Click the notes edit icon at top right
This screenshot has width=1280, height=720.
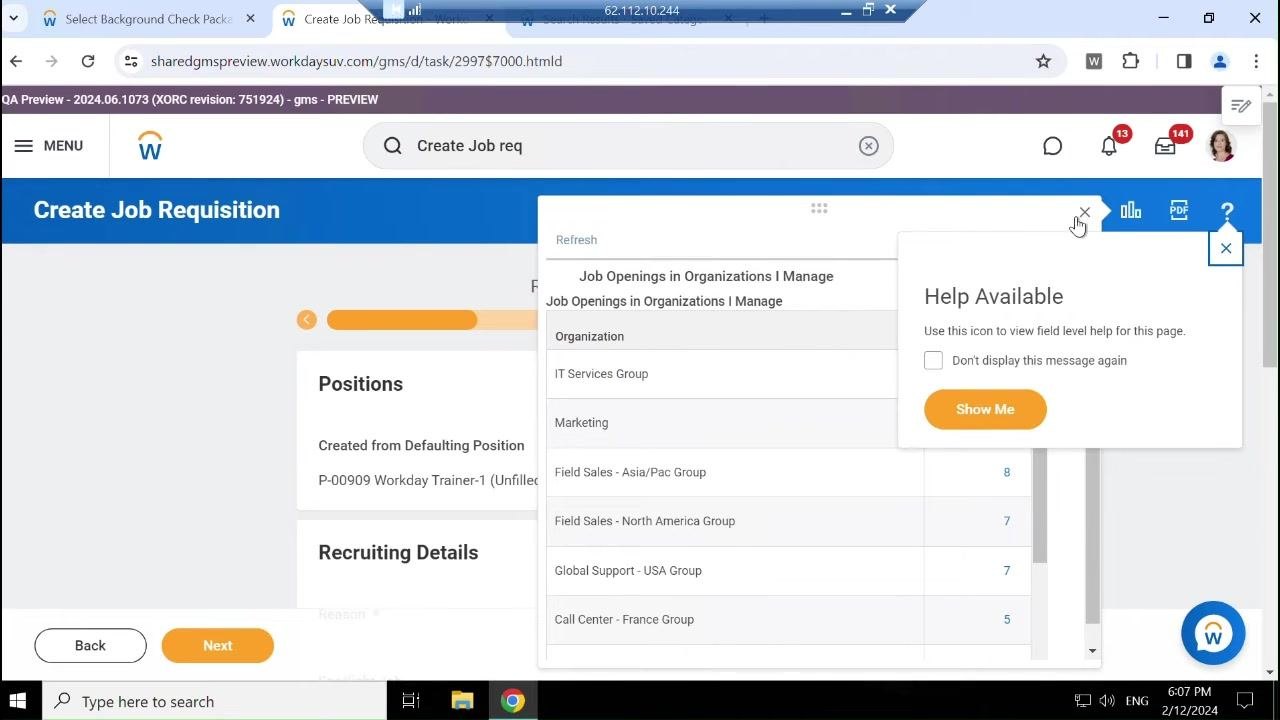(x=1241, y=106)
